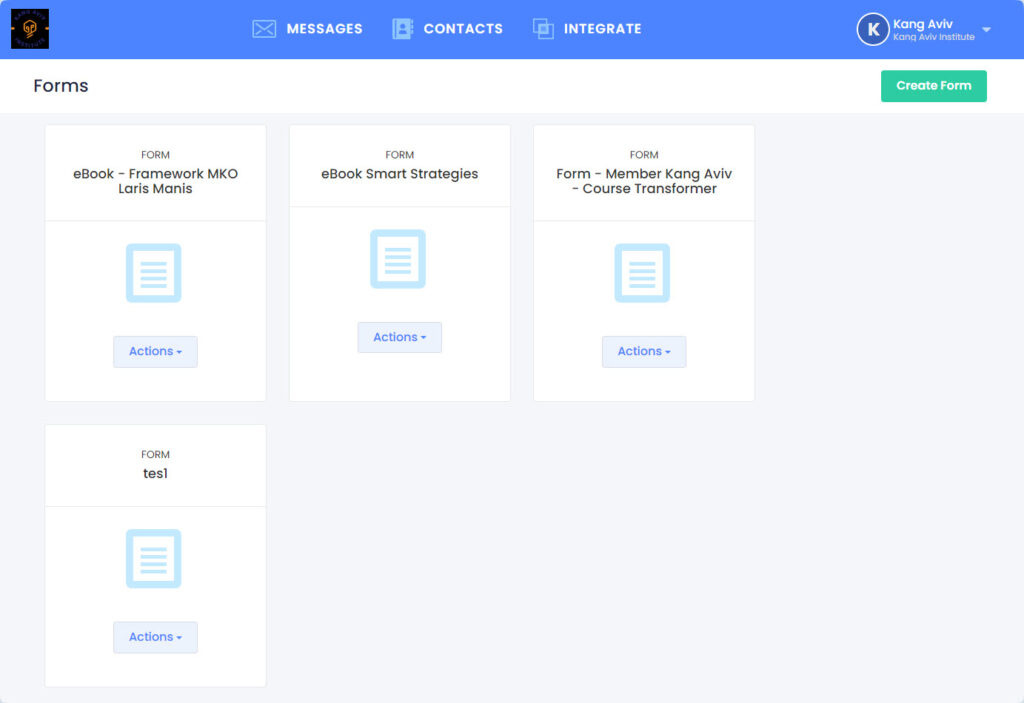Viewport: 1024px width, 703px height.
Task: Click the Messages envelope icon
Action: pos(264,29)
